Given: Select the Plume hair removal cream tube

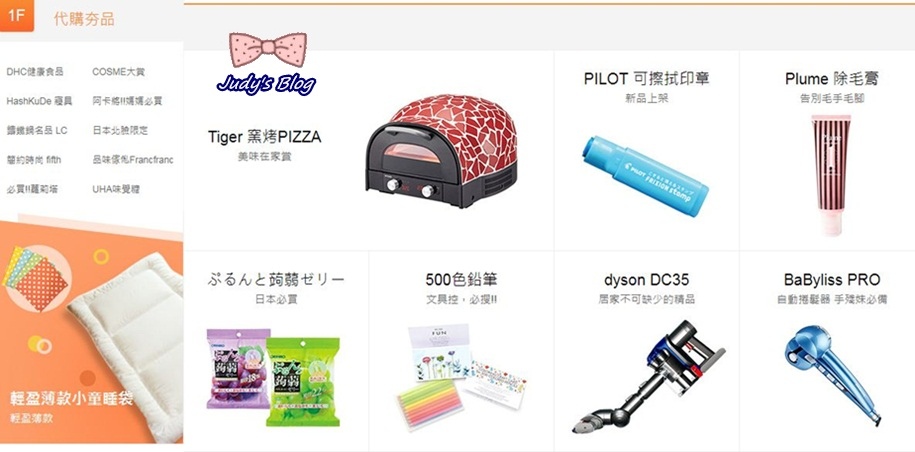Looking at the screenshot, I should click(x=830, y=175).
